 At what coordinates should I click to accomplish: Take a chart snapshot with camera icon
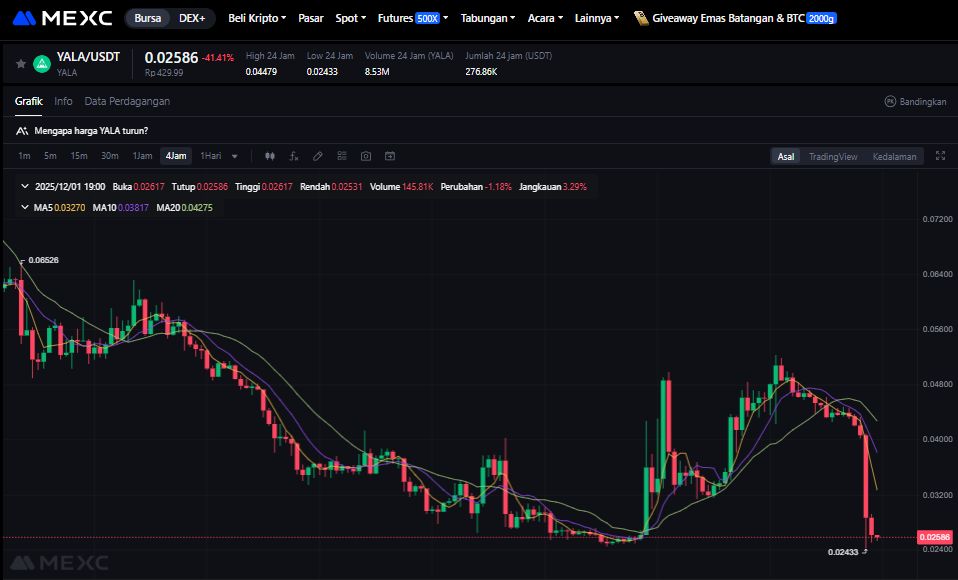(366, 156)
